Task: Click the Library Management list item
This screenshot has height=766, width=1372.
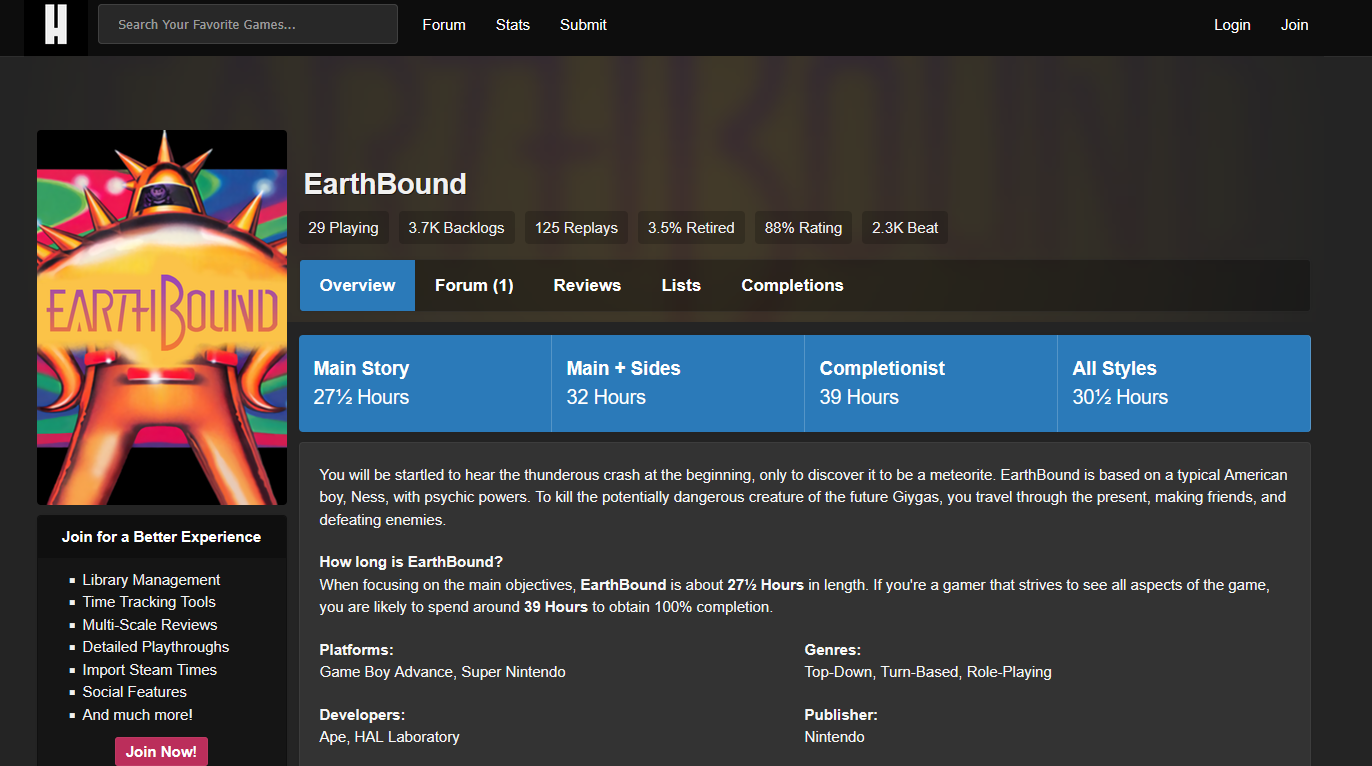Action: 151,580
